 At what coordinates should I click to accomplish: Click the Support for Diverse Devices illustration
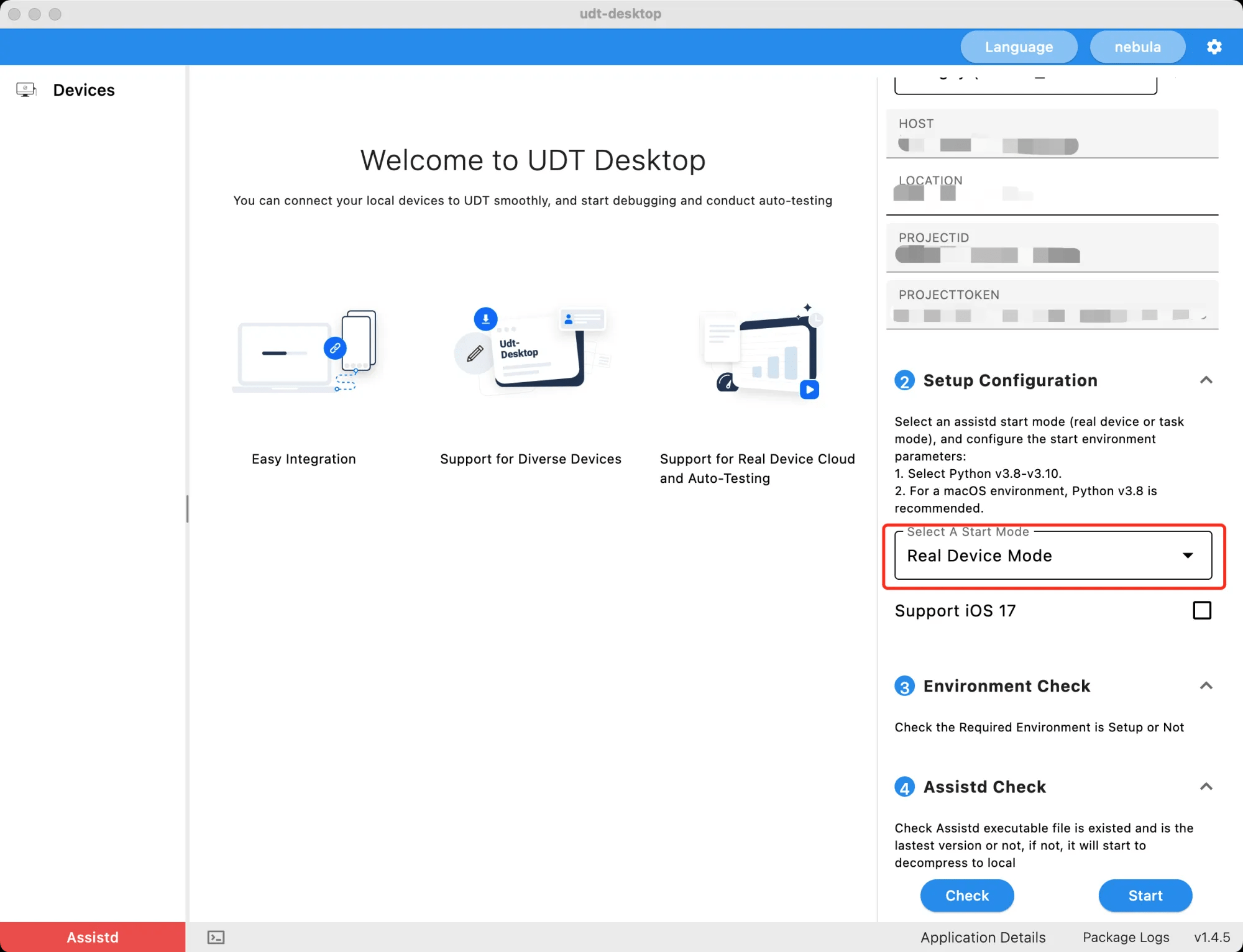tap(533, 352)
